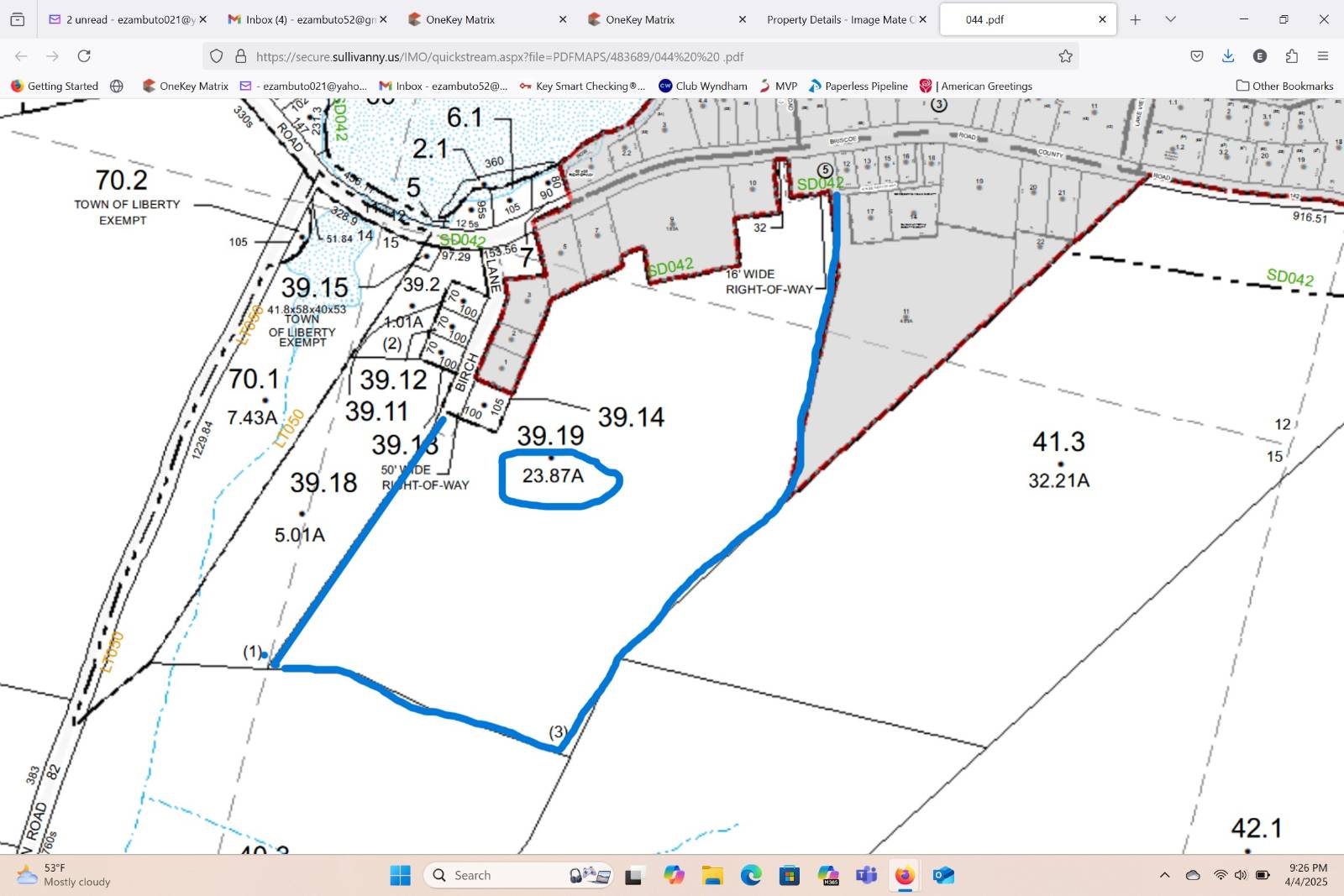The height and width of the screenshot is (896, 1344).
Task: Open the extensions puzzle icon
Action: point(1292,56)
